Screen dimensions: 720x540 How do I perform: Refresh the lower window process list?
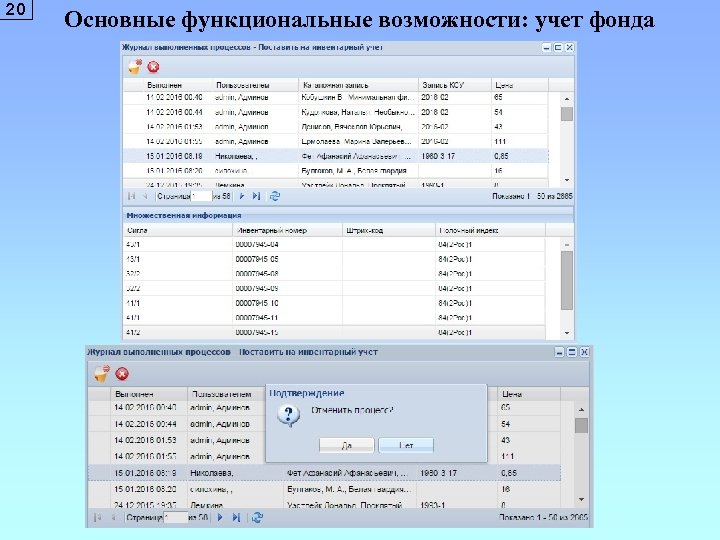click(x=257, y=518)
